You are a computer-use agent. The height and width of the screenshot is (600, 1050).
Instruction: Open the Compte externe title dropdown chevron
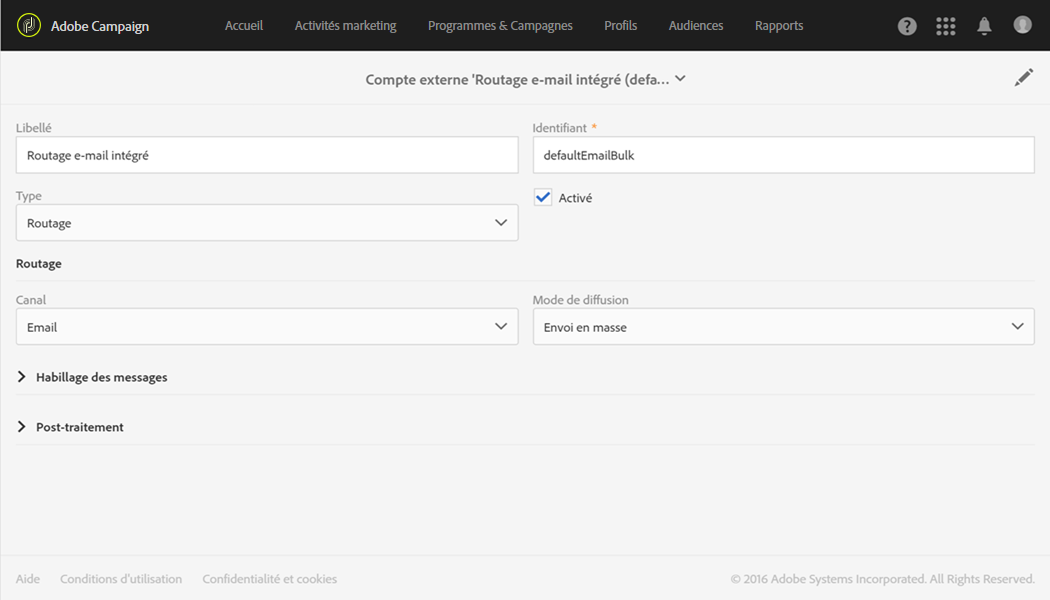click(x=680, y=79)
